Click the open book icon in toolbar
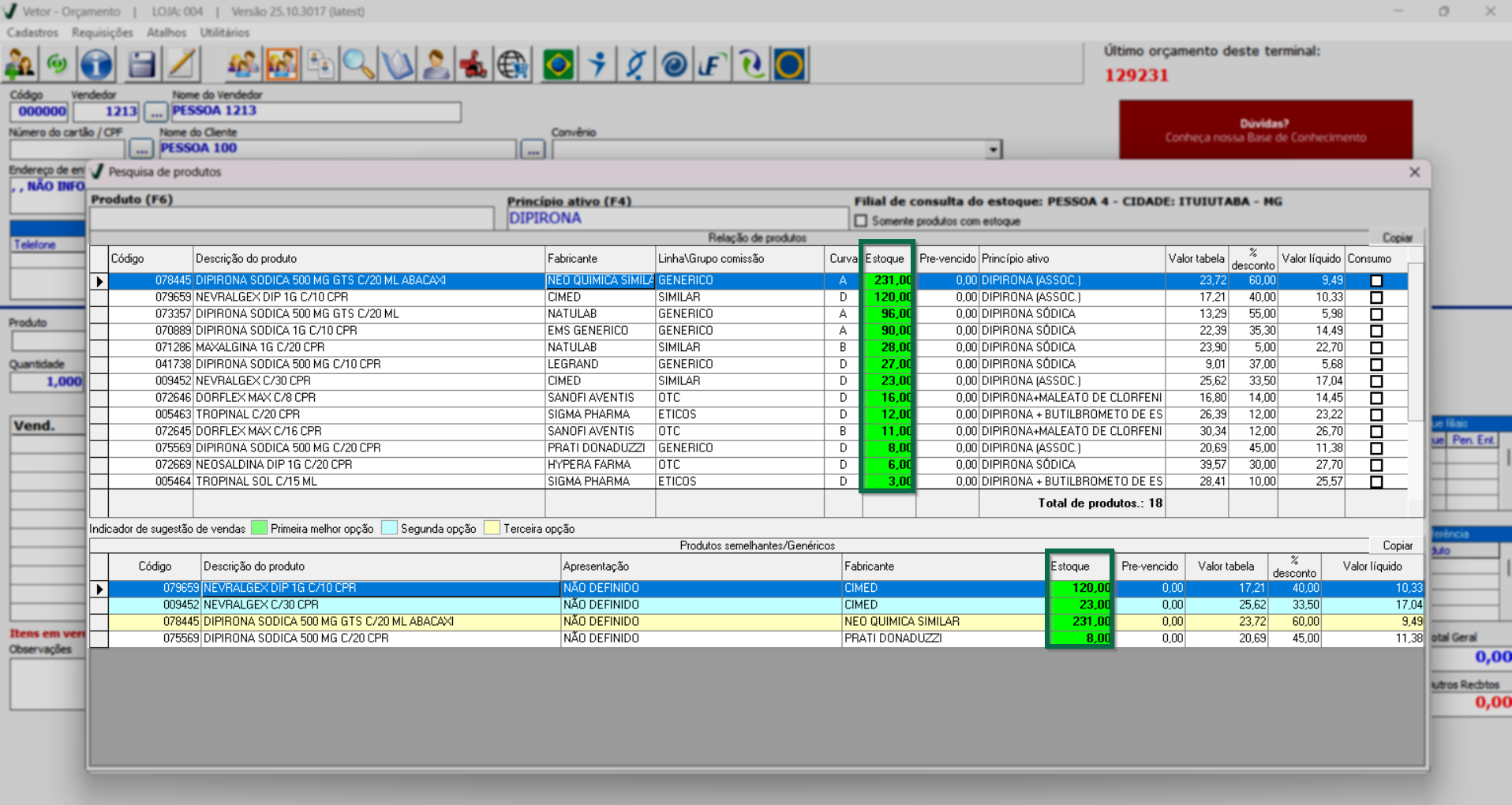 click(x=397, y=64)
